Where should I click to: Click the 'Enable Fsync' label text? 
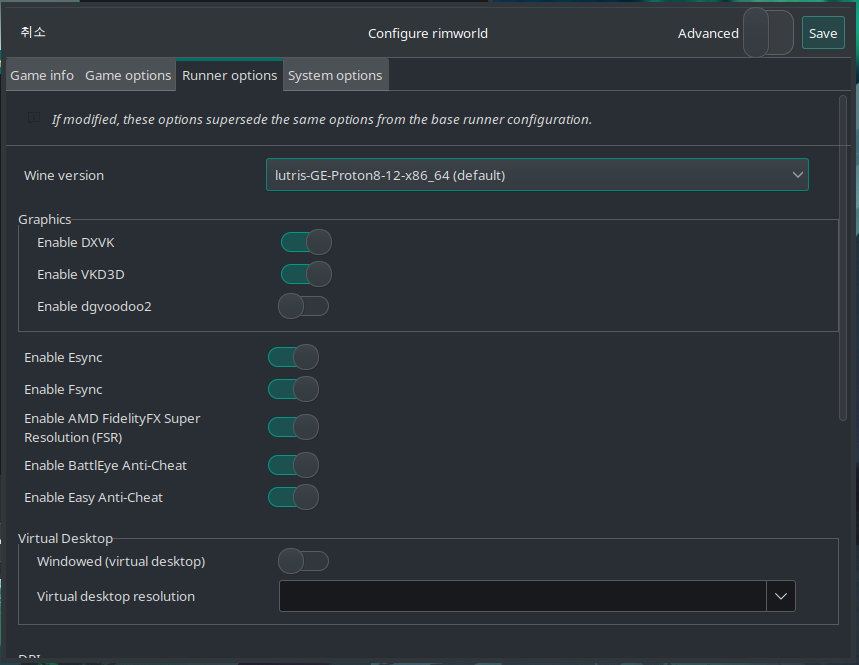[64, 389]
